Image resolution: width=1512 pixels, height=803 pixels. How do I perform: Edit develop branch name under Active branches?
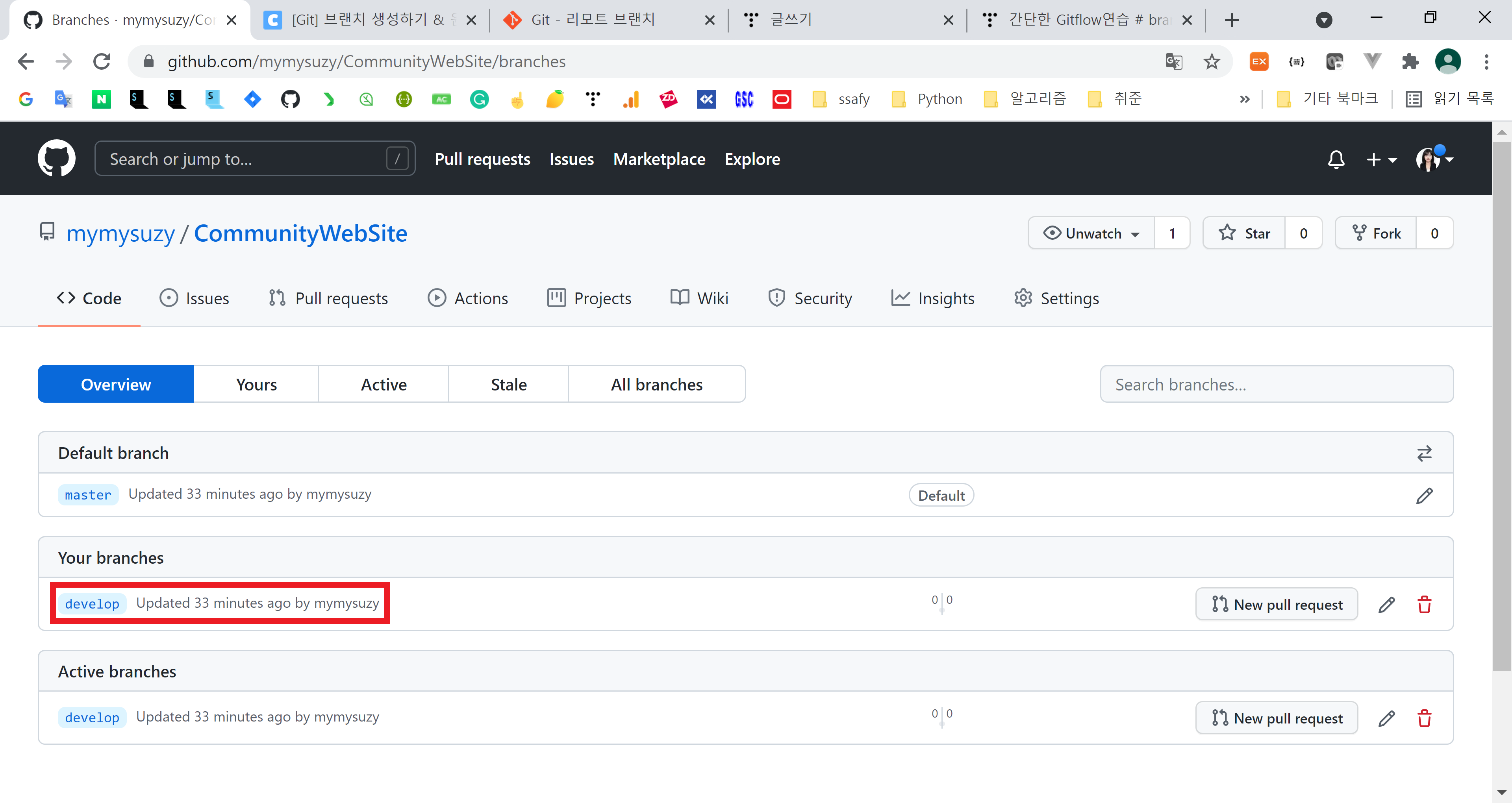pyautogui.click(x=1386, y=718)
